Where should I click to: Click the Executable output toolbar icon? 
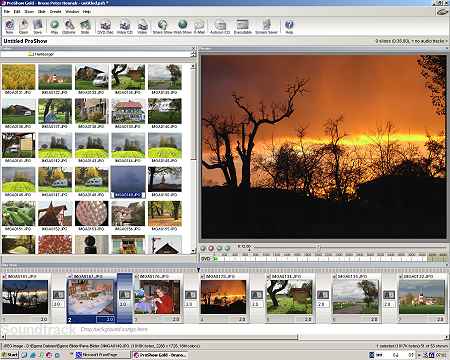click(x=242, y=26)
